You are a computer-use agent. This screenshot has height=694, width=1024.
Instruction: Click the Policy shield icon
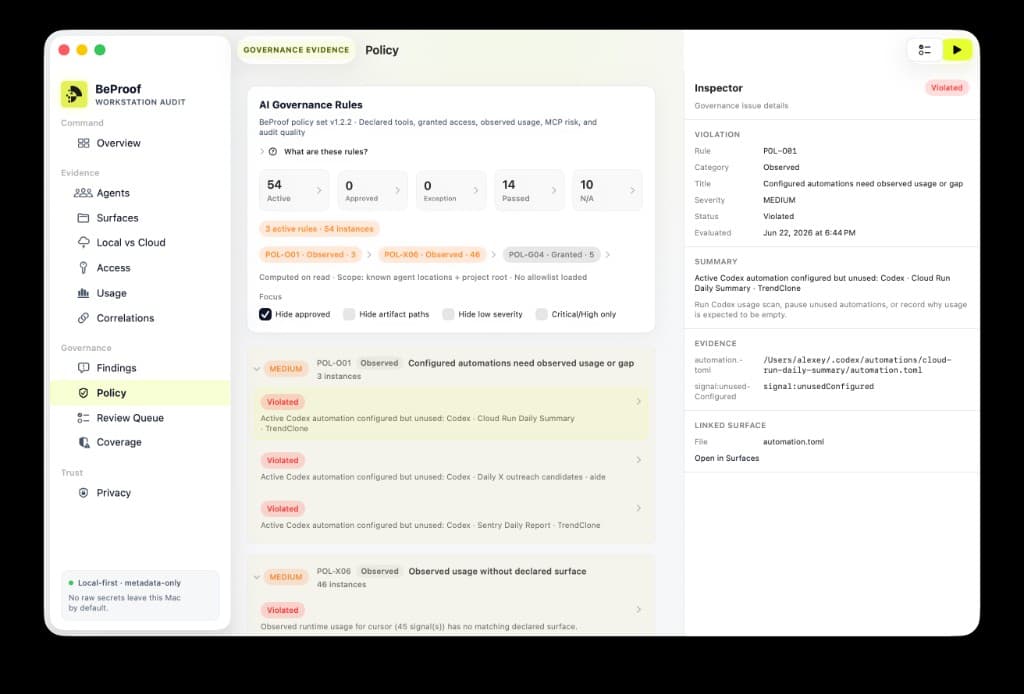click(x=84, y=393)
